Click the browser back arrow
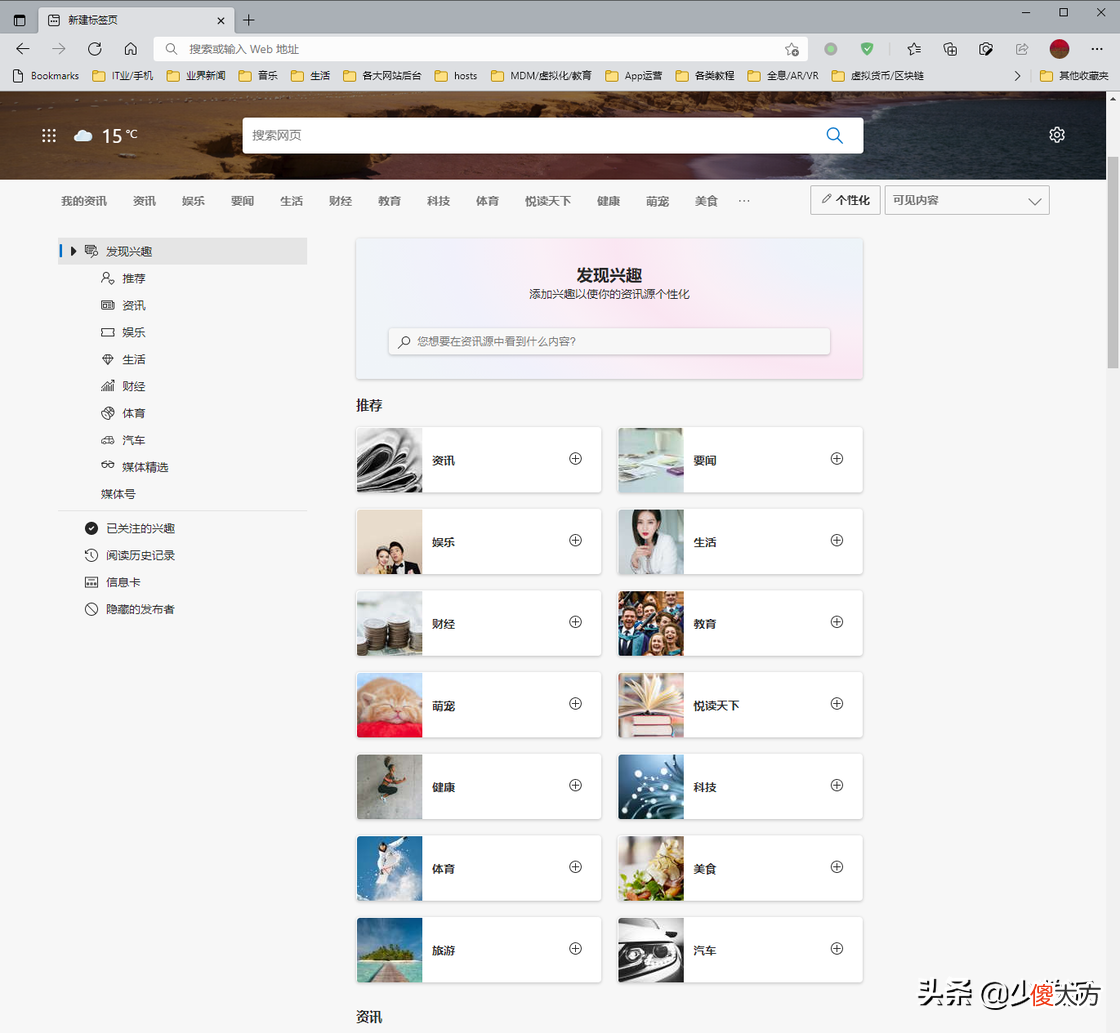The image size is (1120, 1033). (23, 49)
